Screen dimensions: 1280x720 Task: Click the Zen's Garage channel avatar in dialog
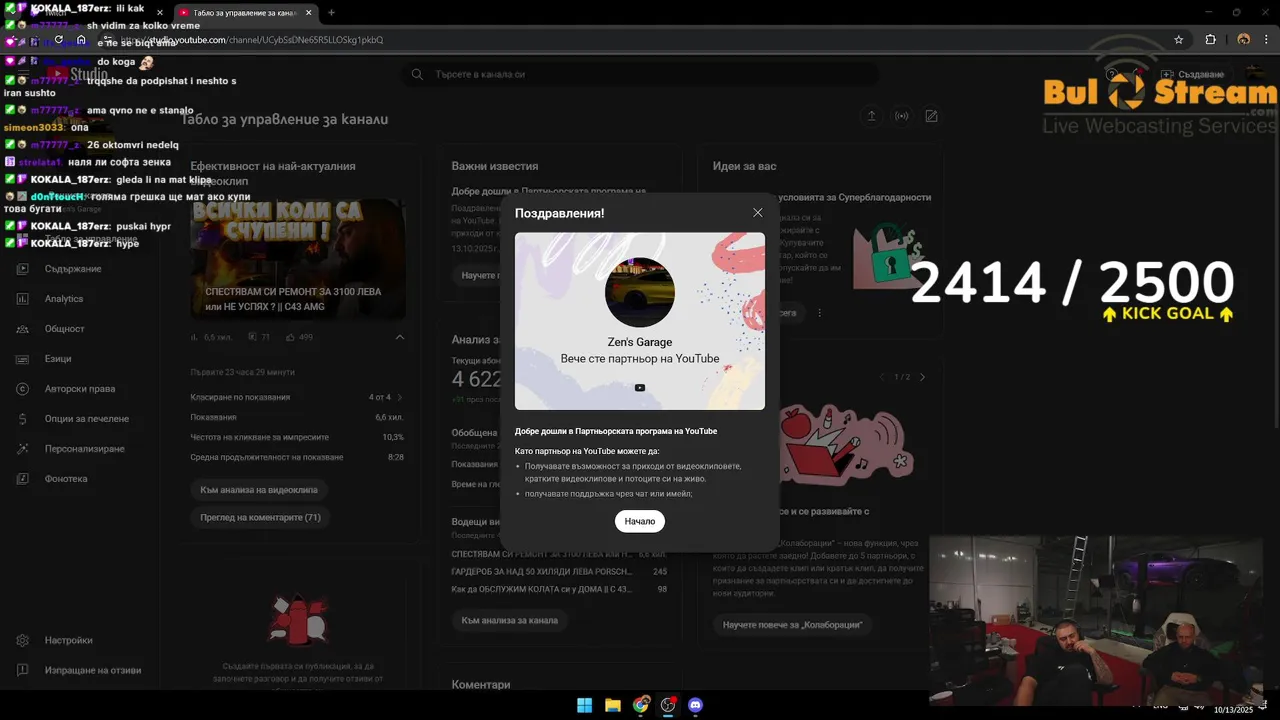click(x=640, y=292)
